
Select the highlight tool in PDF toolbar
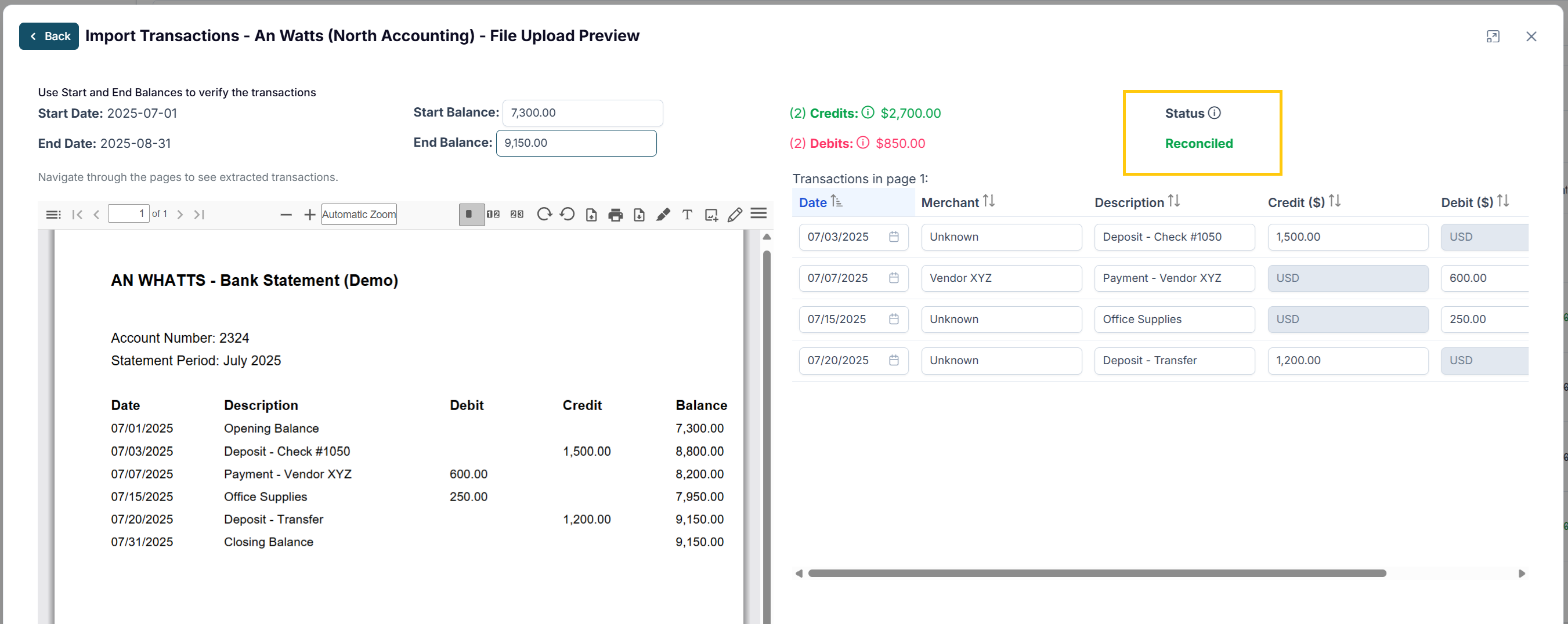pyautogui.click(x=663, y=215)
